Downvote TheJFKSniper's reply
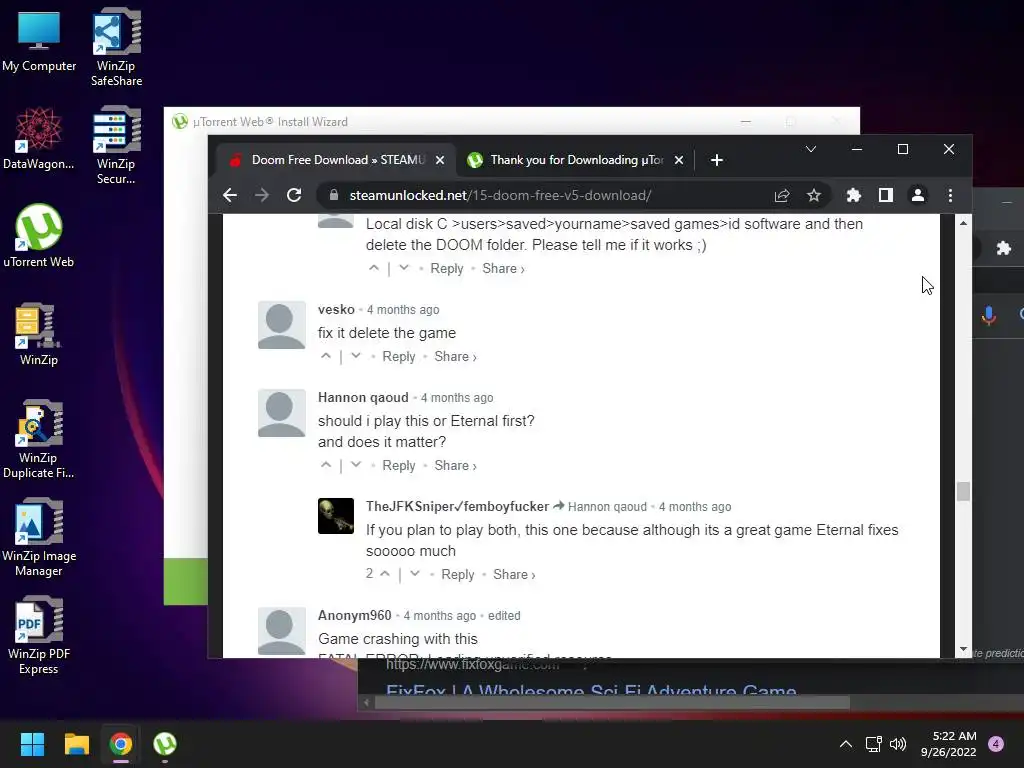1024x768 pixels. point(415,575)
